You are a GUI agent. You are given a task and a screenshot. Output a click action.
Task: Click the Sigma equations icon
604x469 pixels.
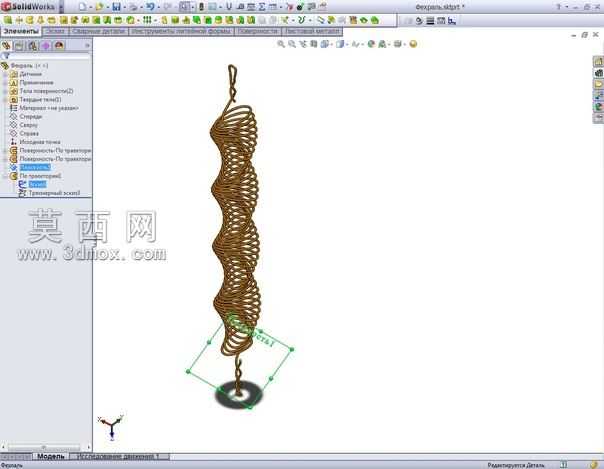click(262, 7)
